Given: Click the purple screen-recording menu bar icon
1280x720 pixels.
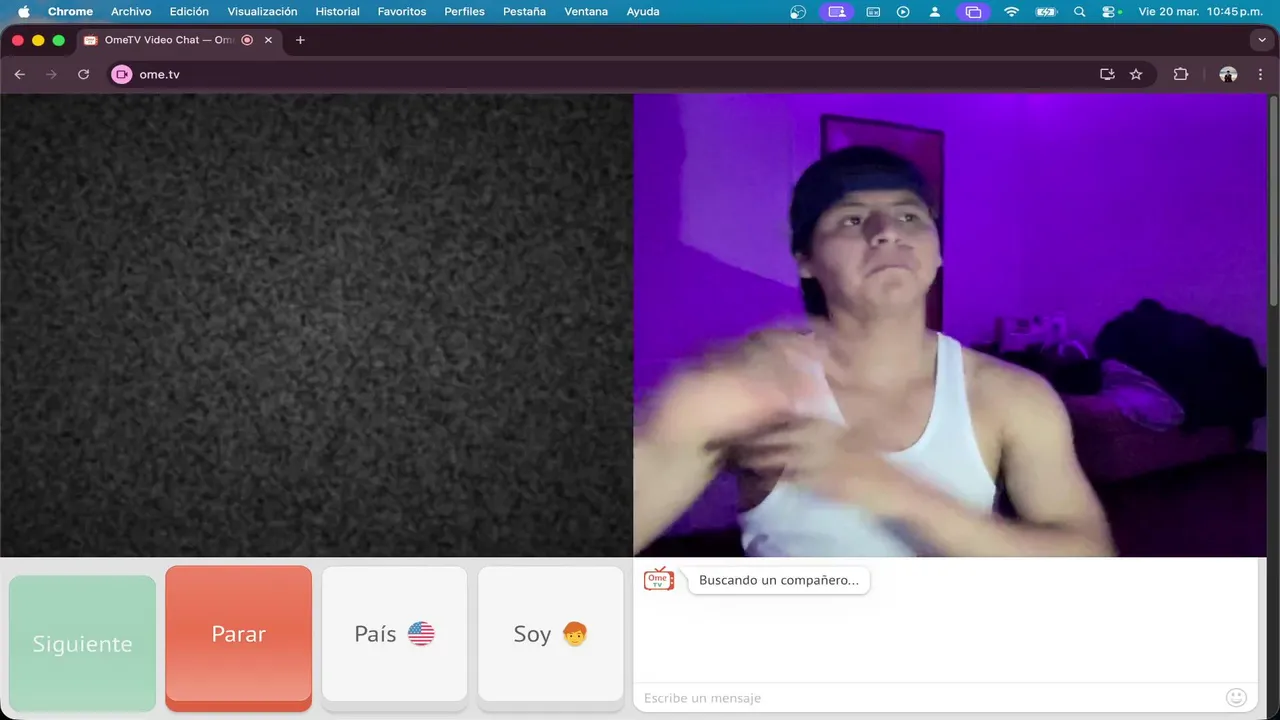Looking at the screenshot, I should point(836,12).
